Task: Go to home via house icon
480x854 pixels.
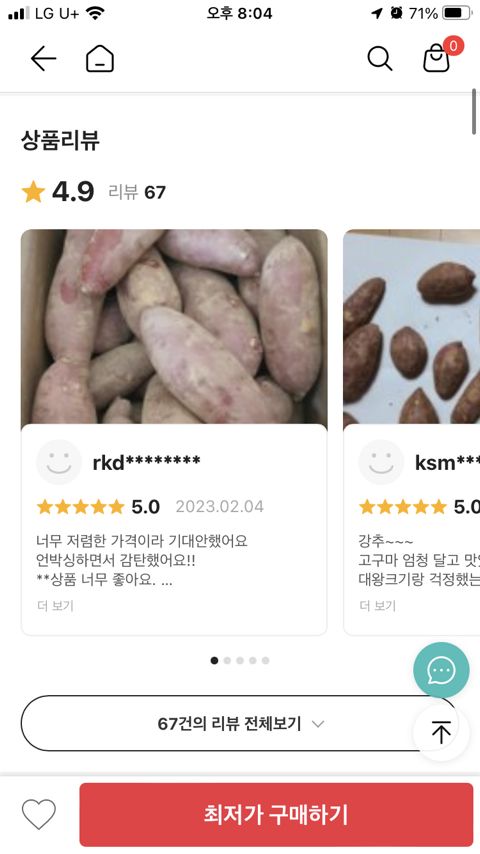Action: 100,58
